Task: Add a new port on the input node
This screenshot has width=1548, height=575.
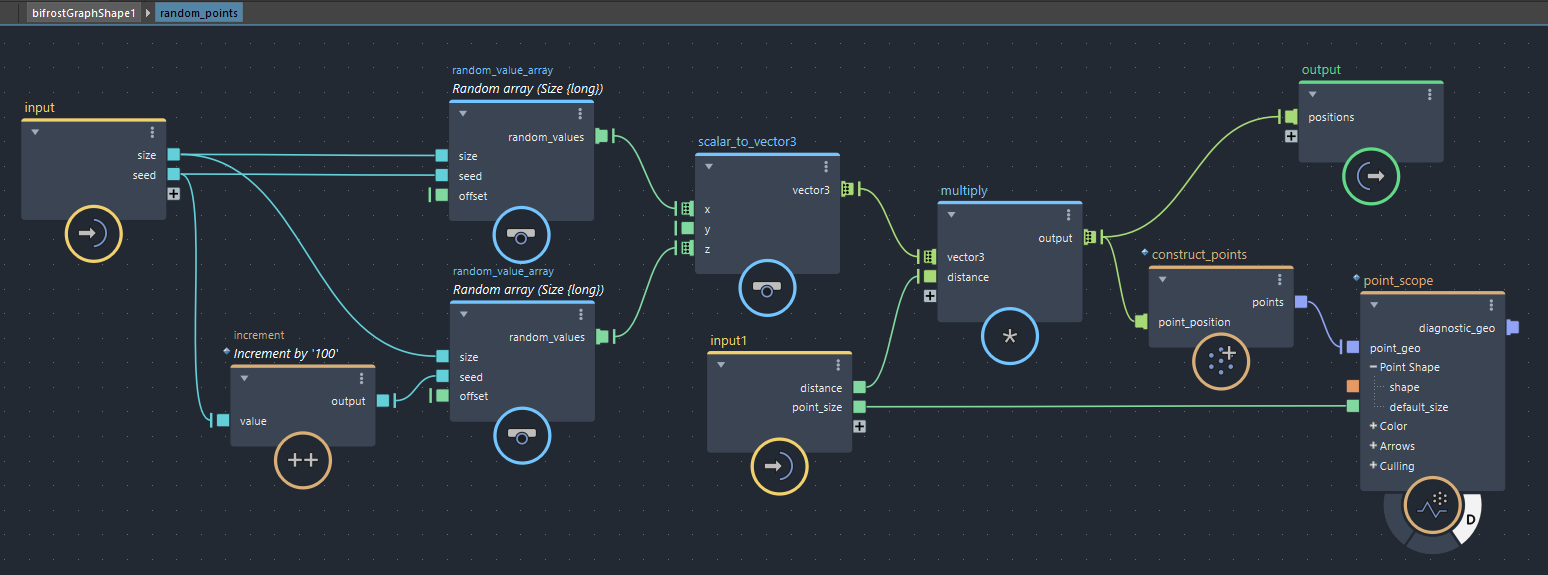Action: 174,194
